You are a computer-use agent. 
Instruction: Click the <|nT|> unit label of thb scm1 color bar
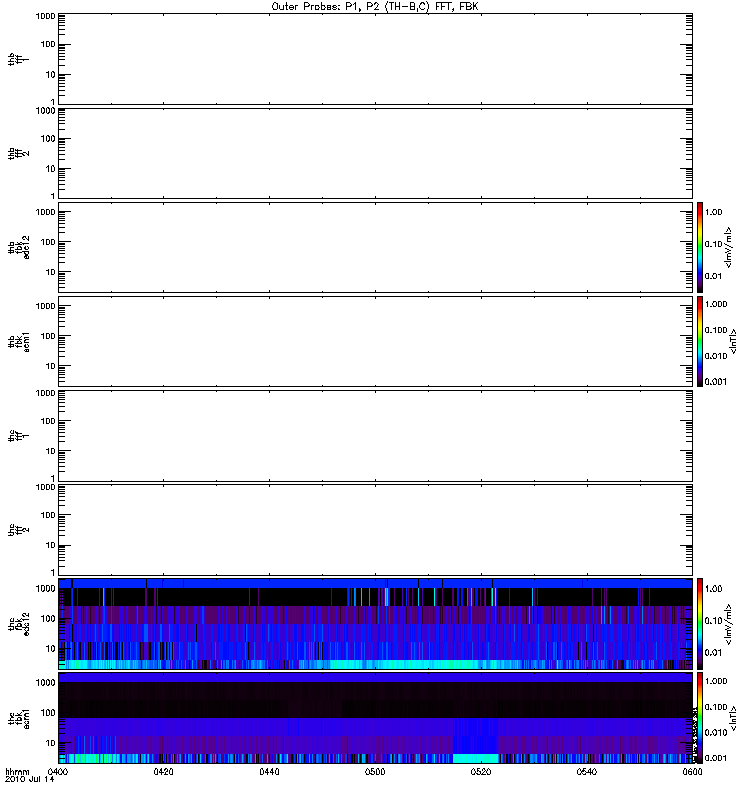[733, 341]
